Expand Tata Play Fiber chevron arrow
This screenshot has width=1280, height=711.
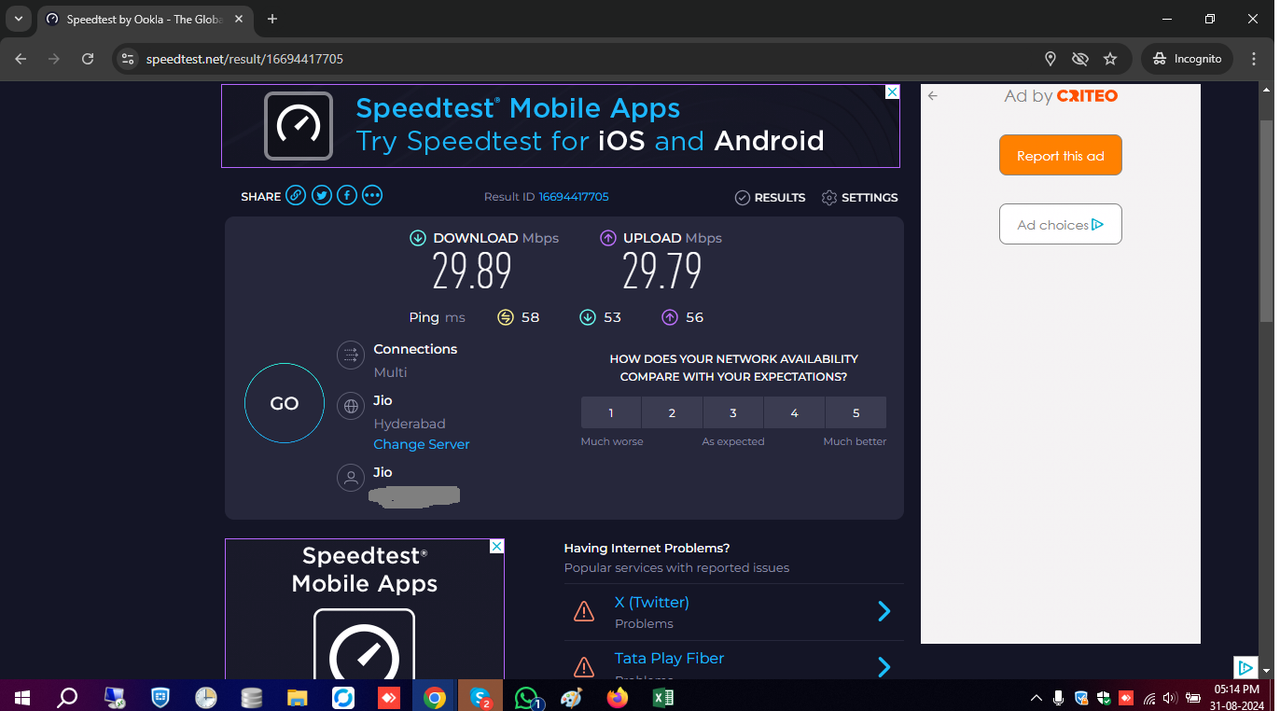coord(884,667)
